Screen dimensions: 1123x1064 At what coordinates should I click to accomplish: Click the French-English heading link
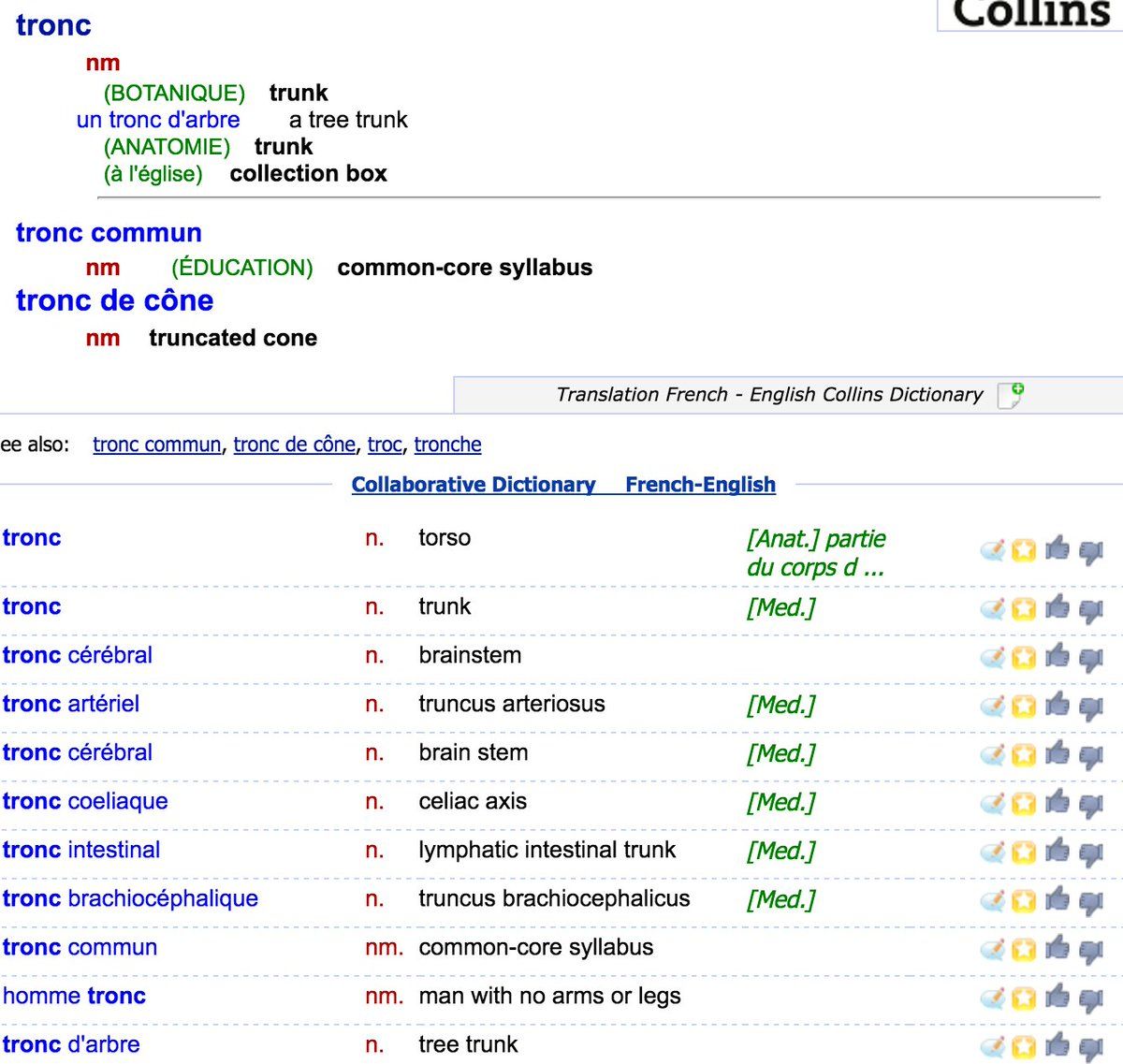700,485
